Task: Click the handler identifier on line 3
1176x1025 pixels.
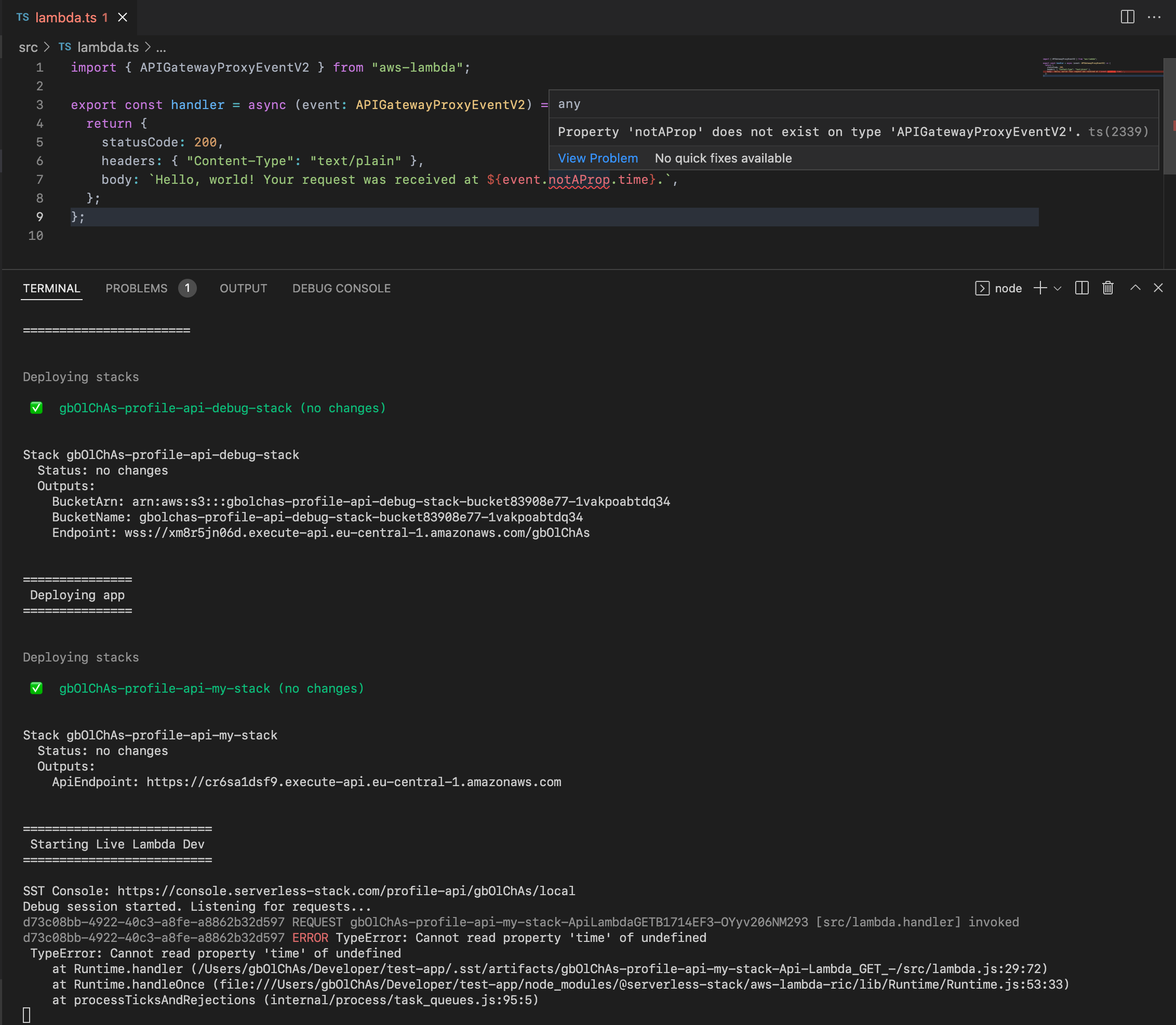Action: (x=197, y=105)
